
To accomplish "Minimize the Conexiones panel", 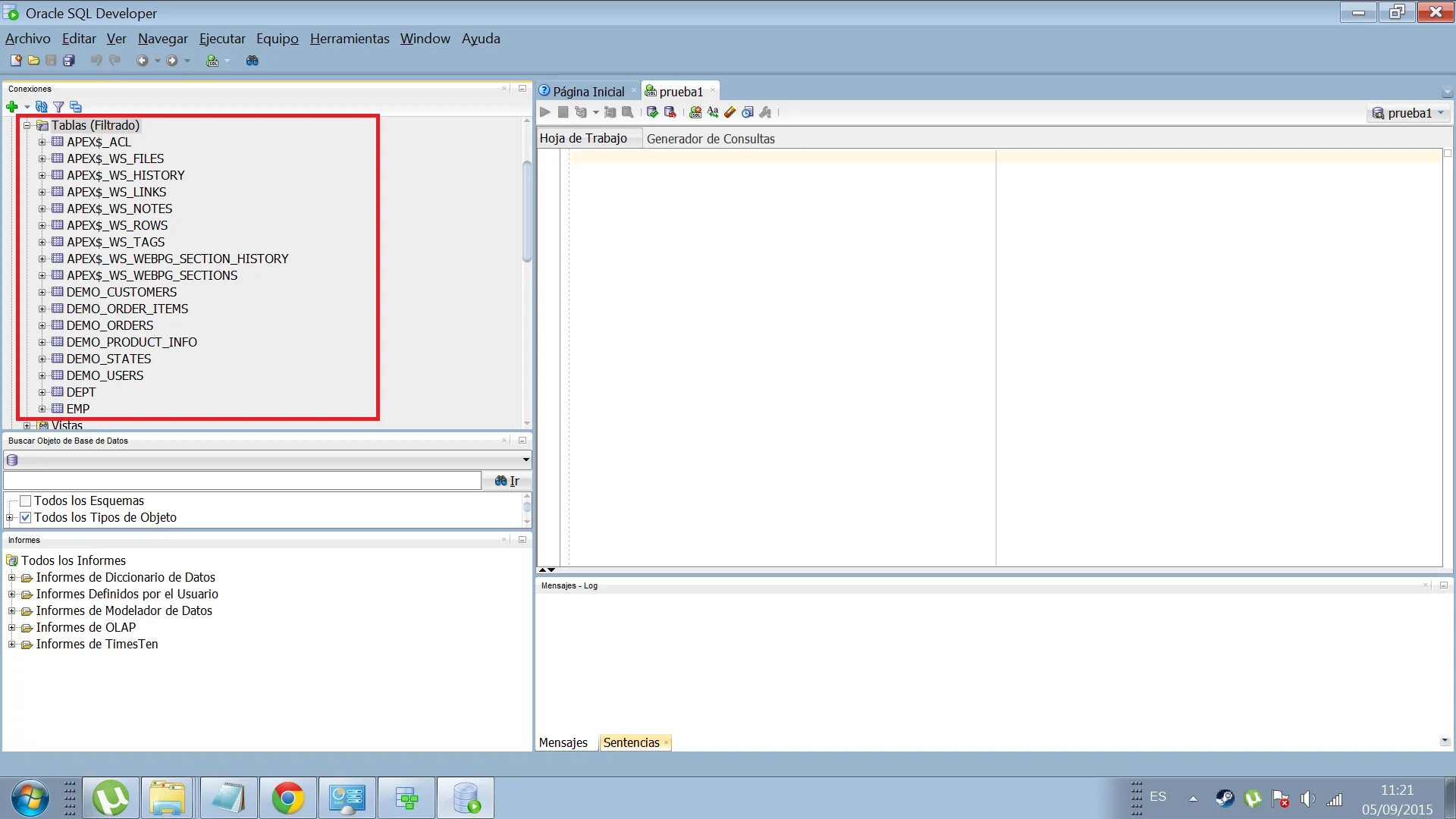I will pyautogui.click(x=522, y=89).
